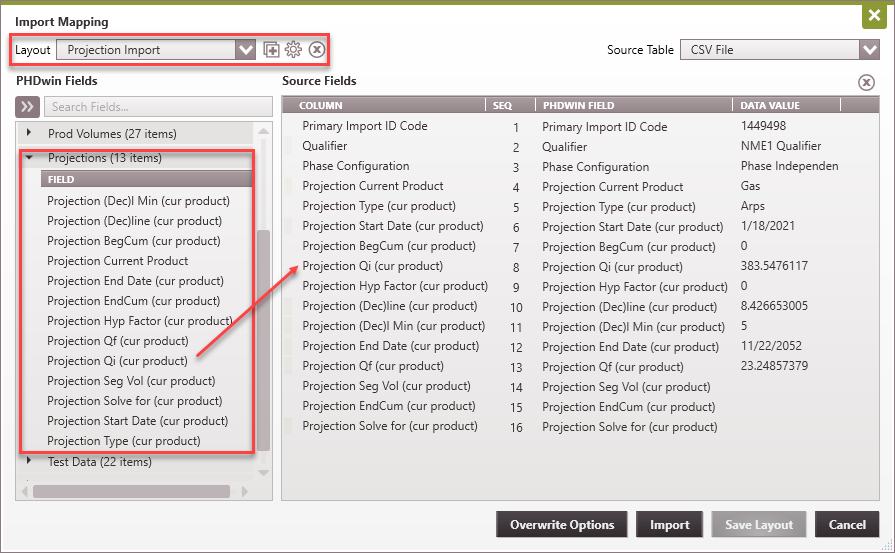The width and height of the screenshot is (895, 553).
Task: Click the PHDwin Fields horizontal scrollbar thumb
Action: 131,491
